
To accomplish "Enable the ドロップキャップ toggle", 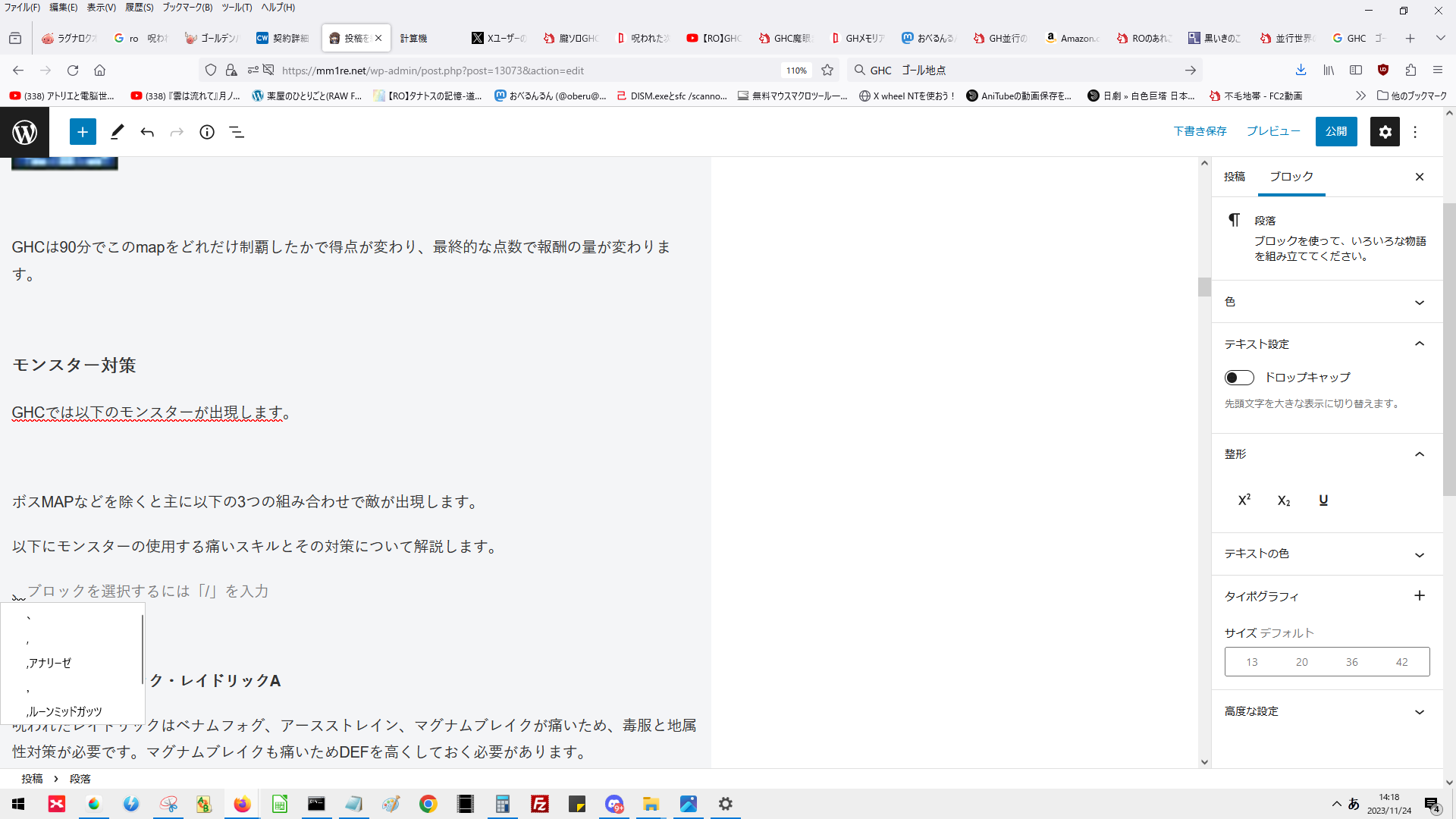I will [x=1239, y=378].
